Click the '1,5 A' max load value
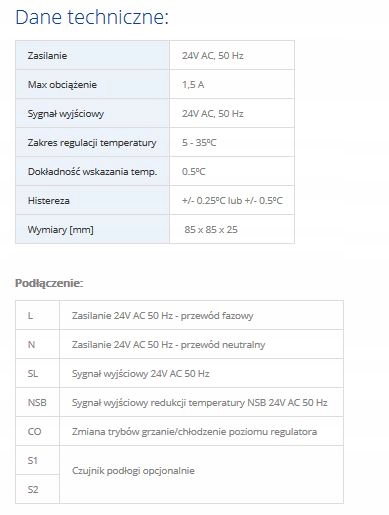 pos(193,85)
